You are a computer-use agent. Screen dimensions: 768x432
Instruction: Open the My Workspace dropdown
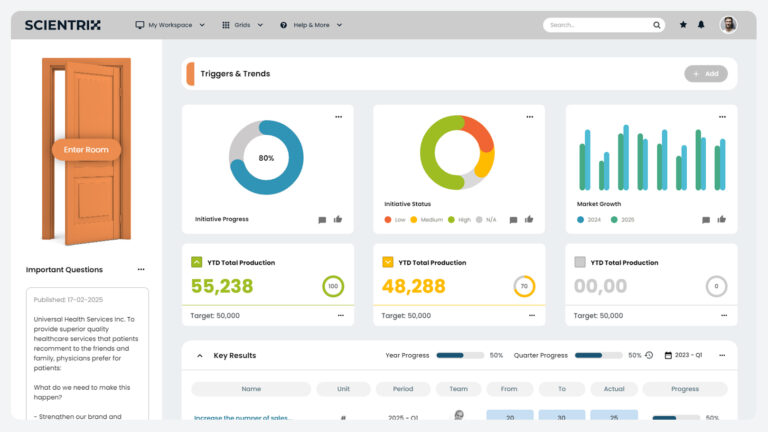pos(170,25)
